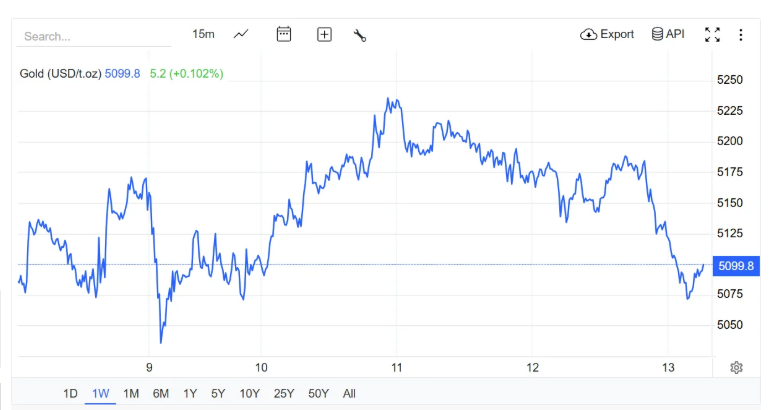Image resolution: width=779 pixels, height=410 pixels.
Task: Show the 5Y time range
Action: click(218, 393)
